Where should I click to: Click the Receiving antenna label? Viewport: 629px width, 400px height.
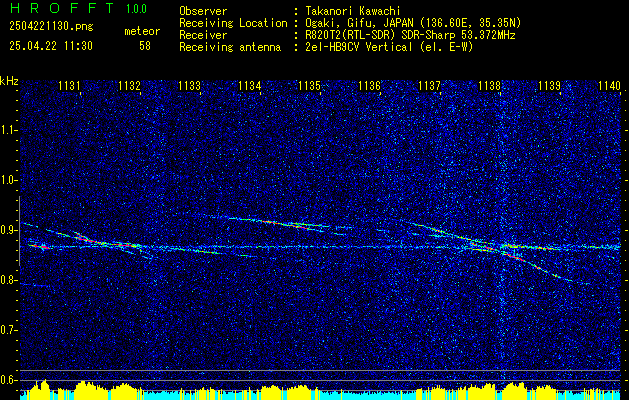(x=230, y=47)
